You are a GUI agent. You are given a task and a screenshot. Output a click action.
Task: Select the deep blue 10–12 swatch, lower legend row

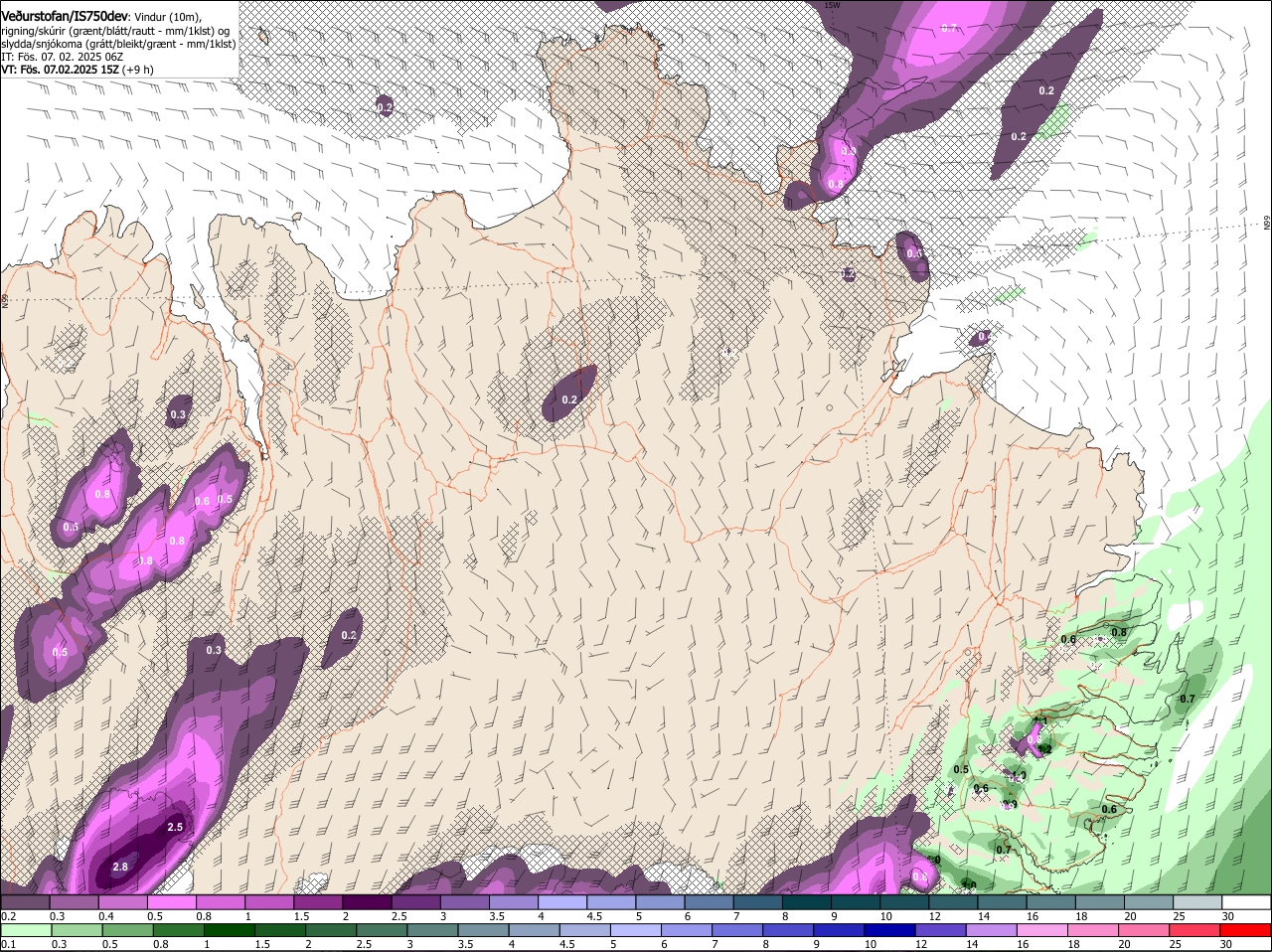(890, 930)
